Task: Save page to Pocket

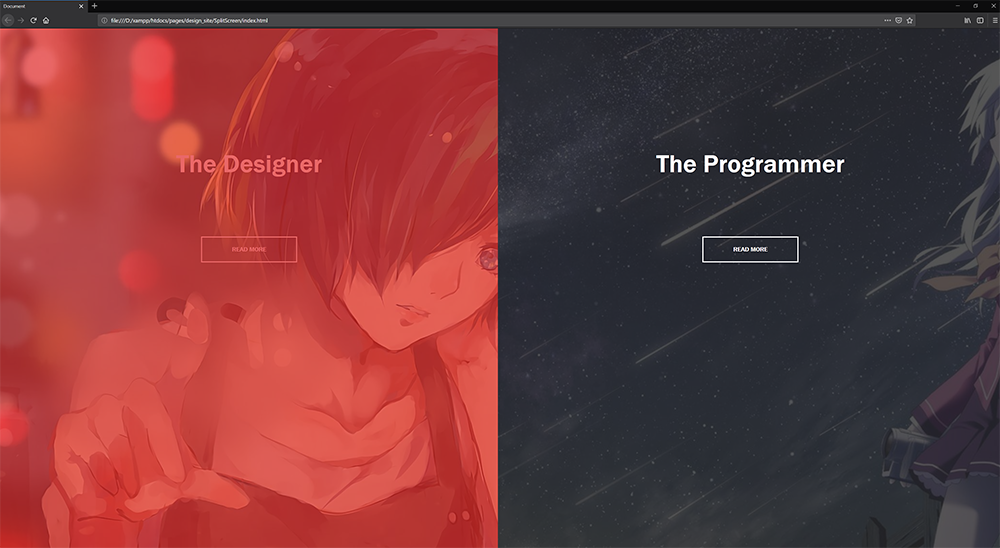Action: (x=899, y=20)
